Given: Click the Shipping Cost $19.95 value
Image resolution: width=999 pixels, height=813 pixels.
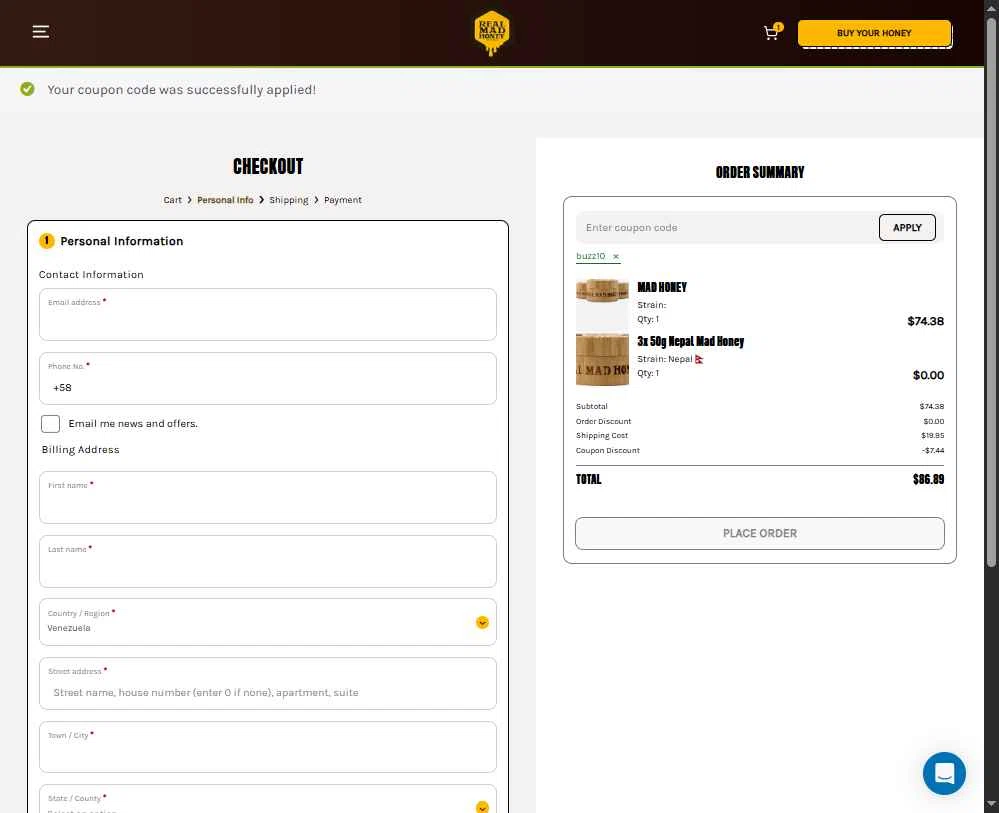Looking at the screenshot, I should click(933, 436).
